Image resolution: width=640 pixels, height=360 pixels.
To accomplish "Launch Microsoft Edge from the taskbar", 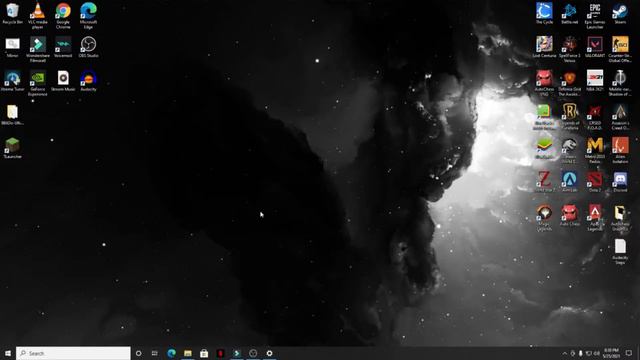I will pyautogui.click(x=171, y=353).
